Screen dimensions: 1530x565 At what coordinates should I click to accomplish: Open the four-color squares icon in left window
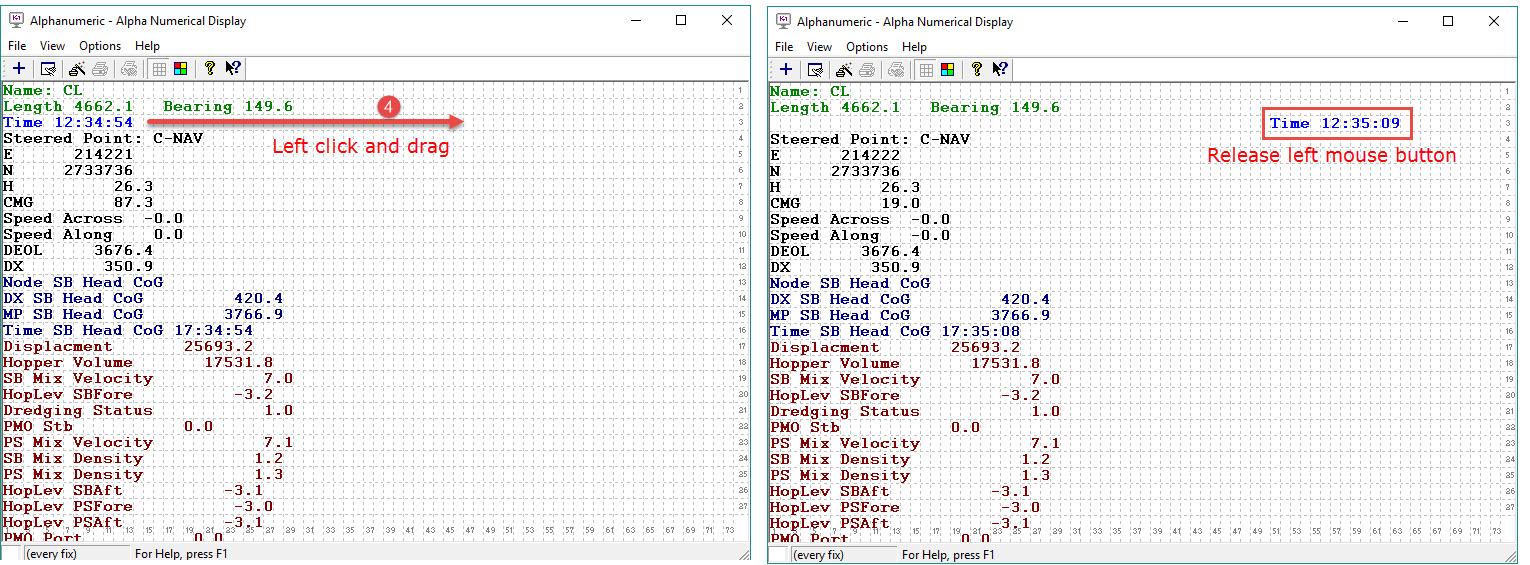coord(181,69)
